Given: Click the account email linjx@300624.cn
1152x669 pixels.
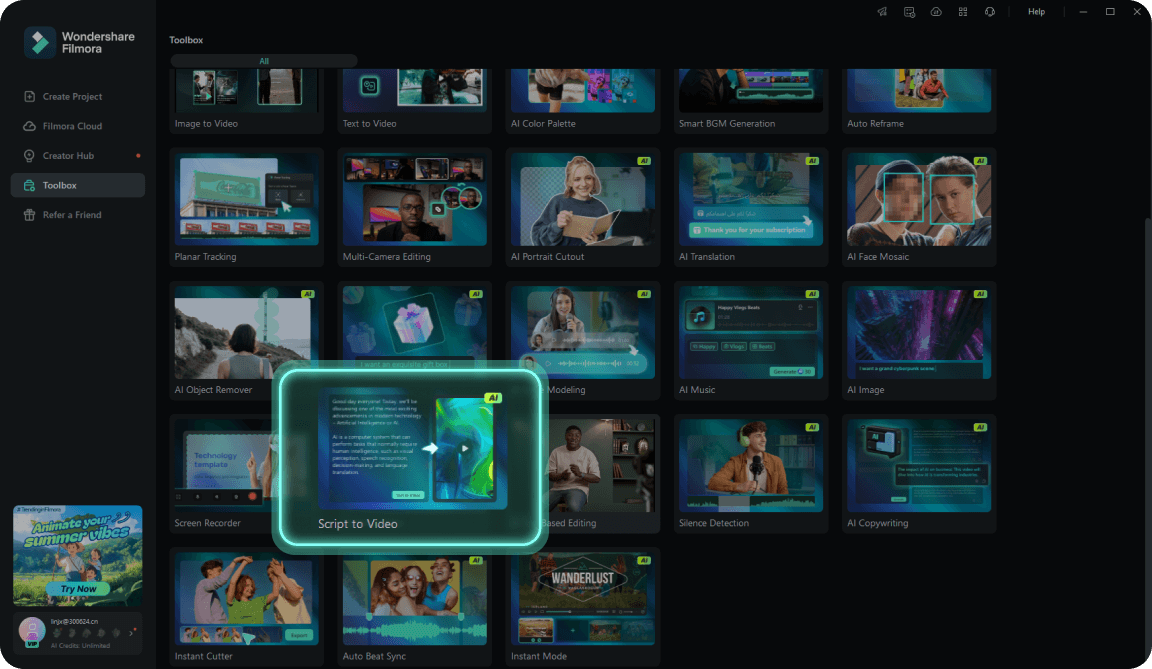Looking at the screenshot, I should (x=74, y=622).
